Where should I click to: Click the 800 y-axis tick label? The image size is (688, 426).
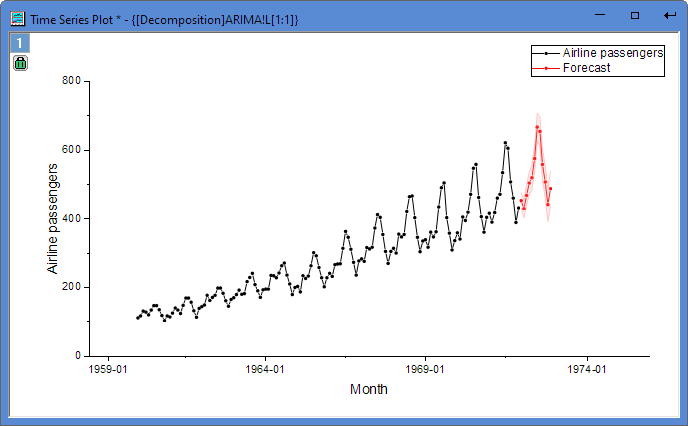click(70, 81)
